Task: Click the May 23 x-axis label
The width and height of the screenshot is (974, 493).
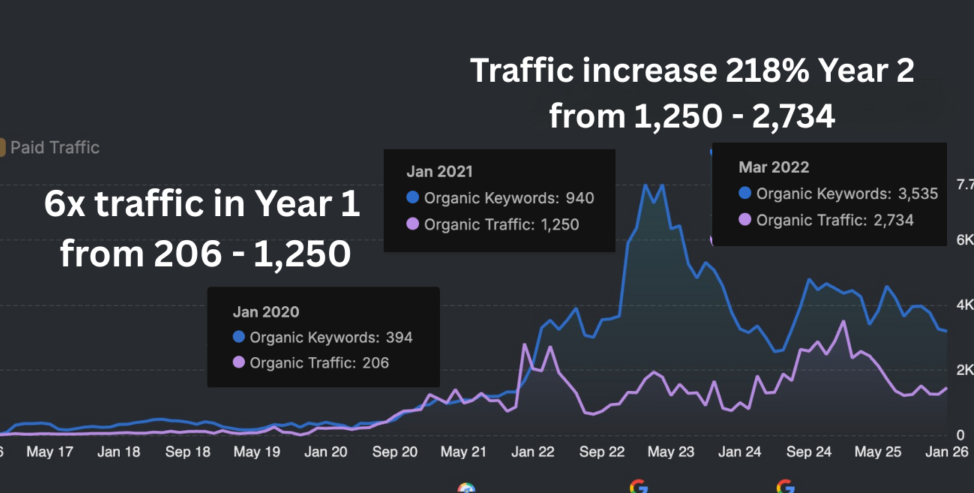Action: point(672,452)
